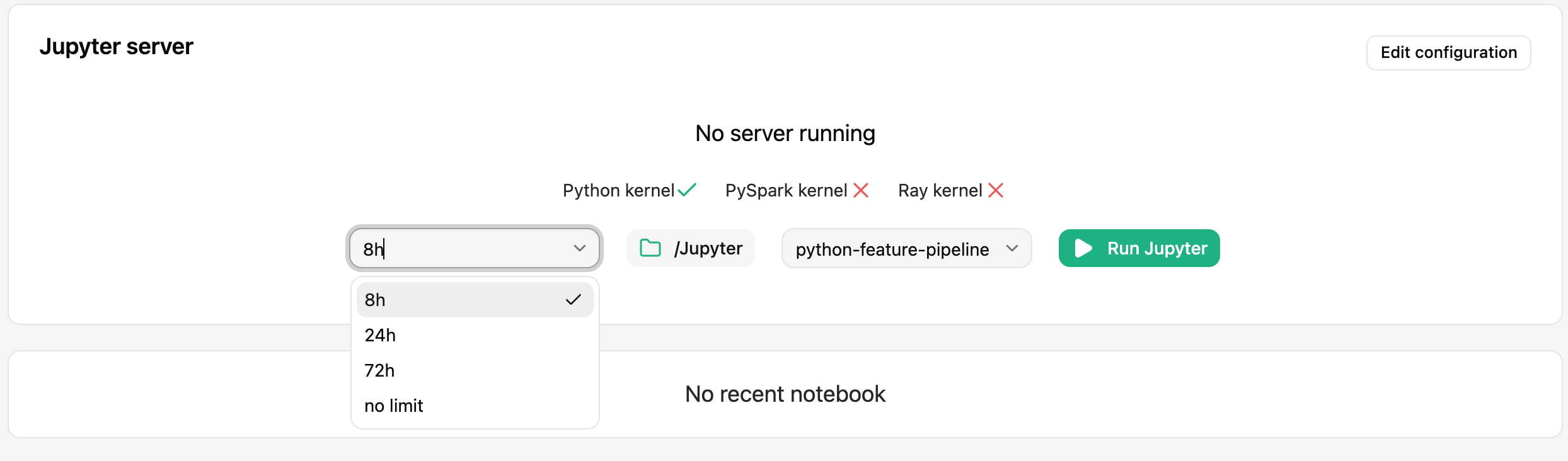Click the 'No server running' text
Screen dimensions: 1568x461
click(785, 134)
